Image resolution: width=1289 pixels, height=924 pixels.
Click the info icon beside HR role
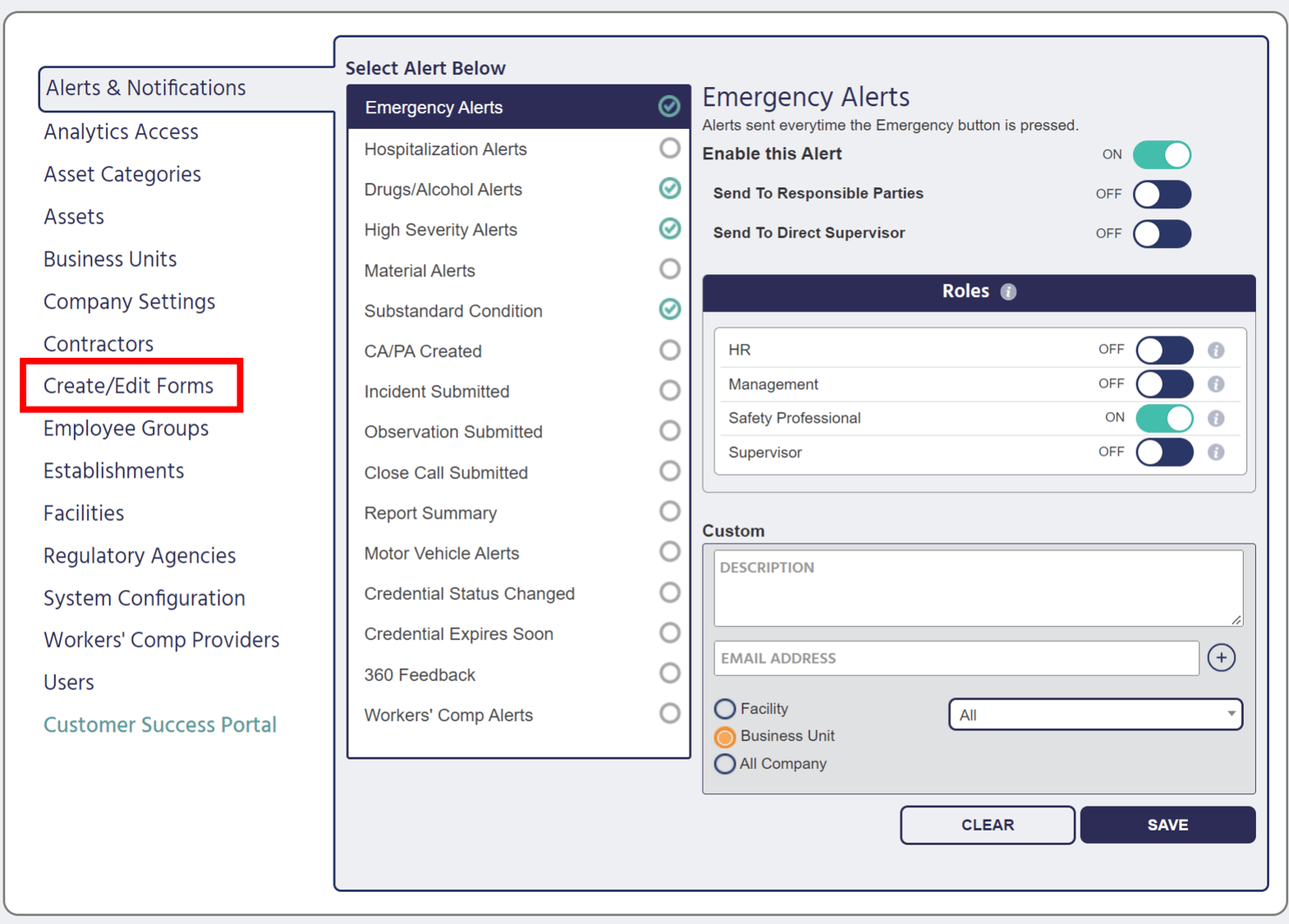tap(1216, 350)
